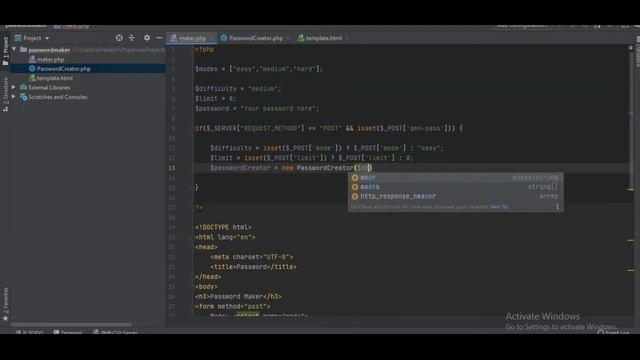Click the Add Configuration button
The height and width of the screenshot is (360, 640).
(523, 26)
